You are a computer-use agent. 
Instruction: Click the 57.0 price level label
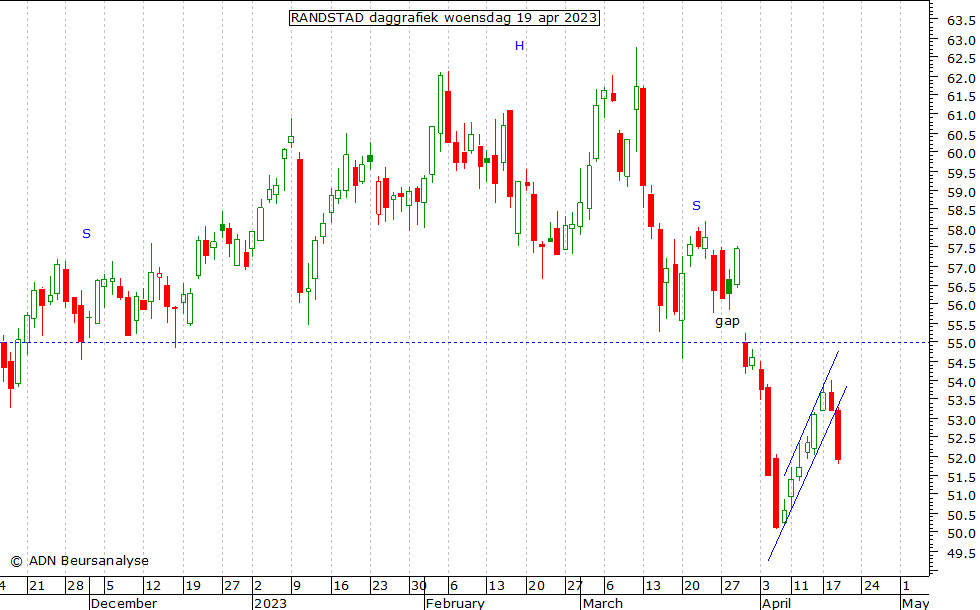[x=961, y=269]
